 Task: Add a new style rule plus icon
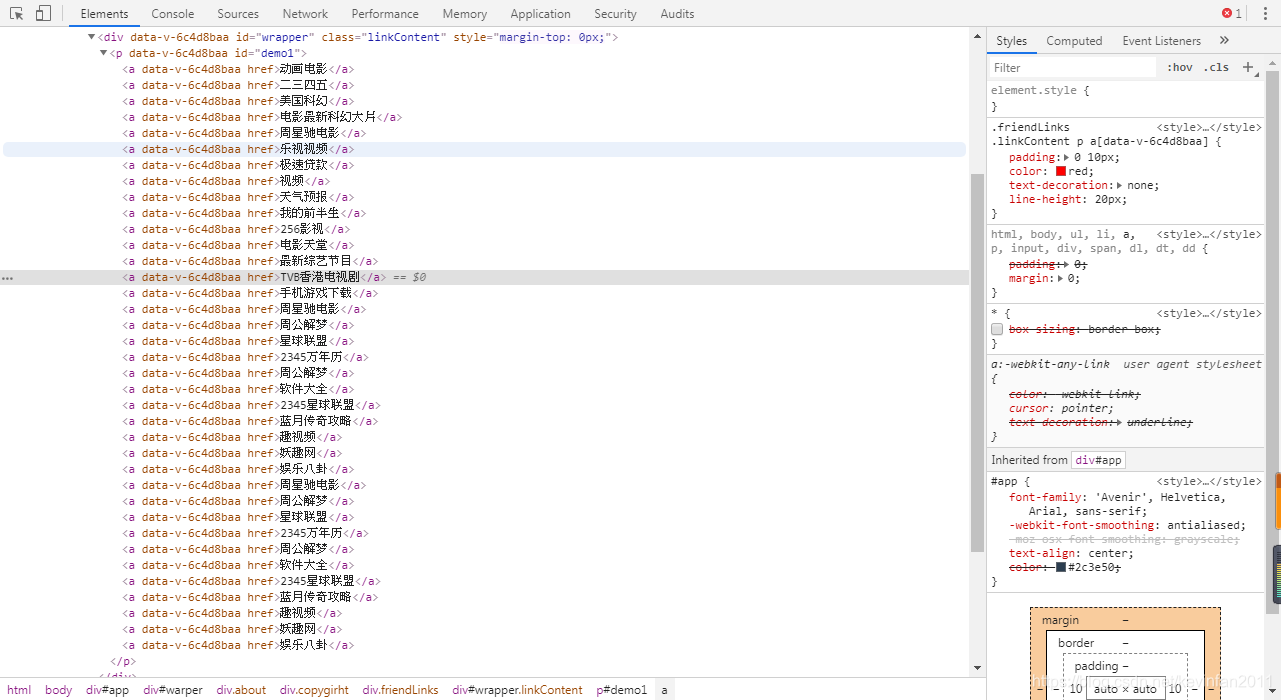coord(1248,67)
